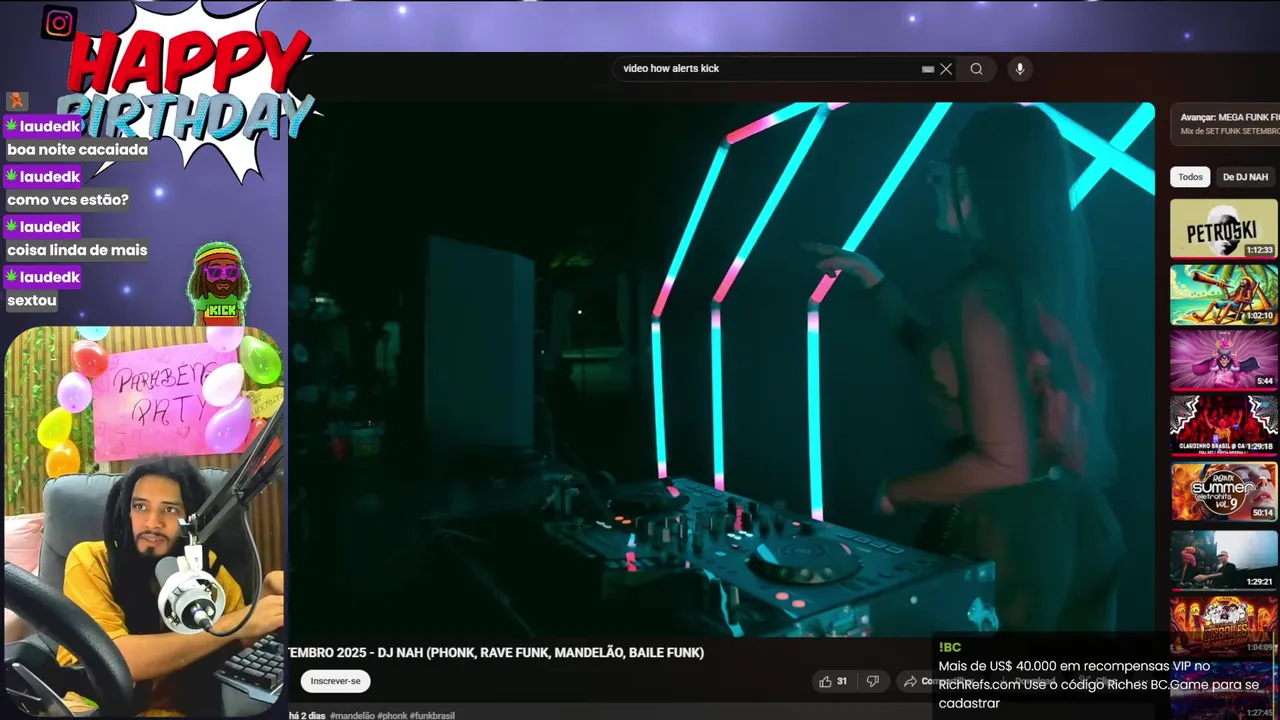This screenshot has height=720, width=1280.
Task: Dislike the video with thumbs-down icon
Action: 872,681
